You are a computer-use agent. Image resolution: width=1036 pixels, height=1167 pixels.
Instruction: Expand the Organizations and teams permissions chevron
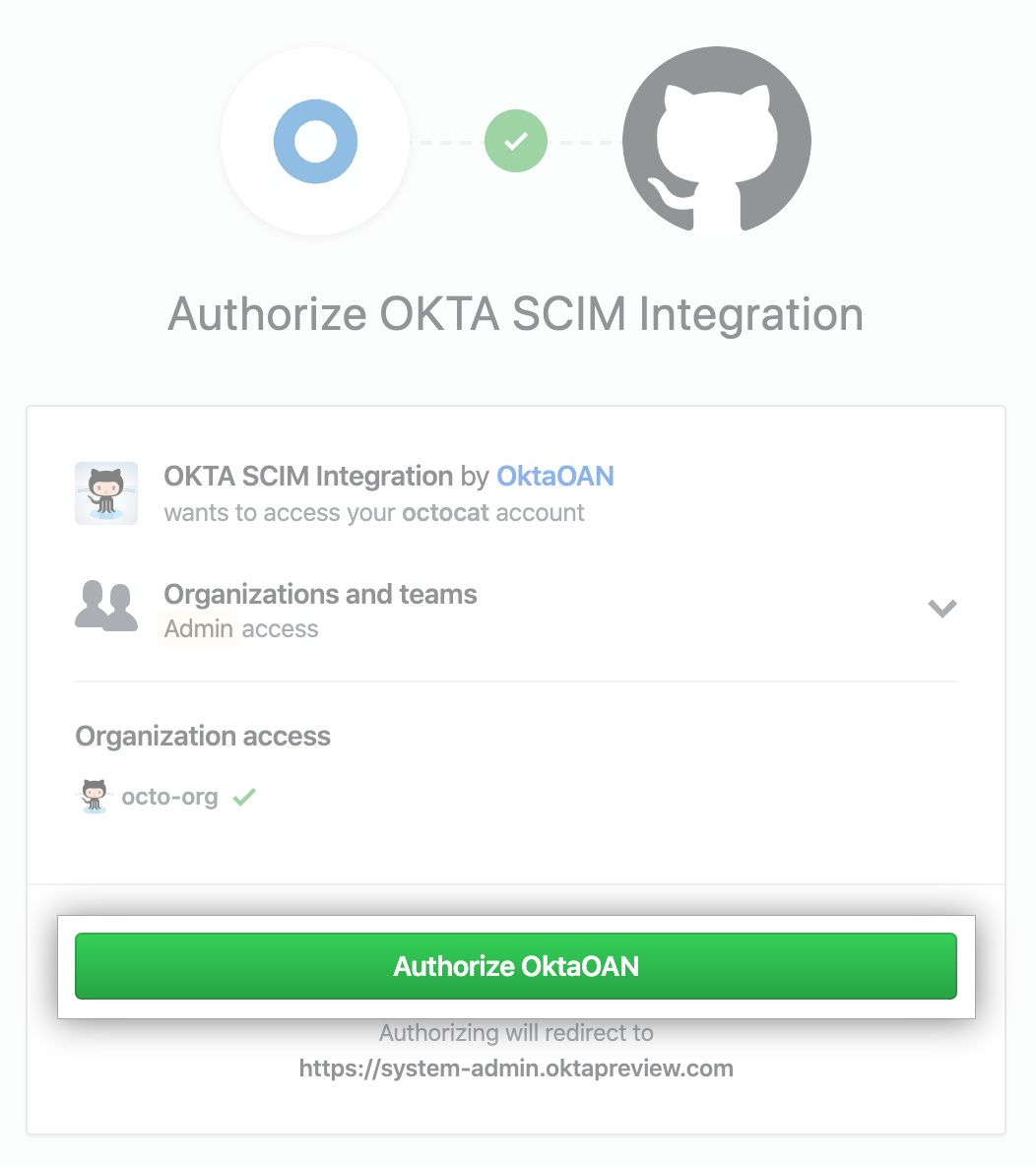[x=942, y=608]
